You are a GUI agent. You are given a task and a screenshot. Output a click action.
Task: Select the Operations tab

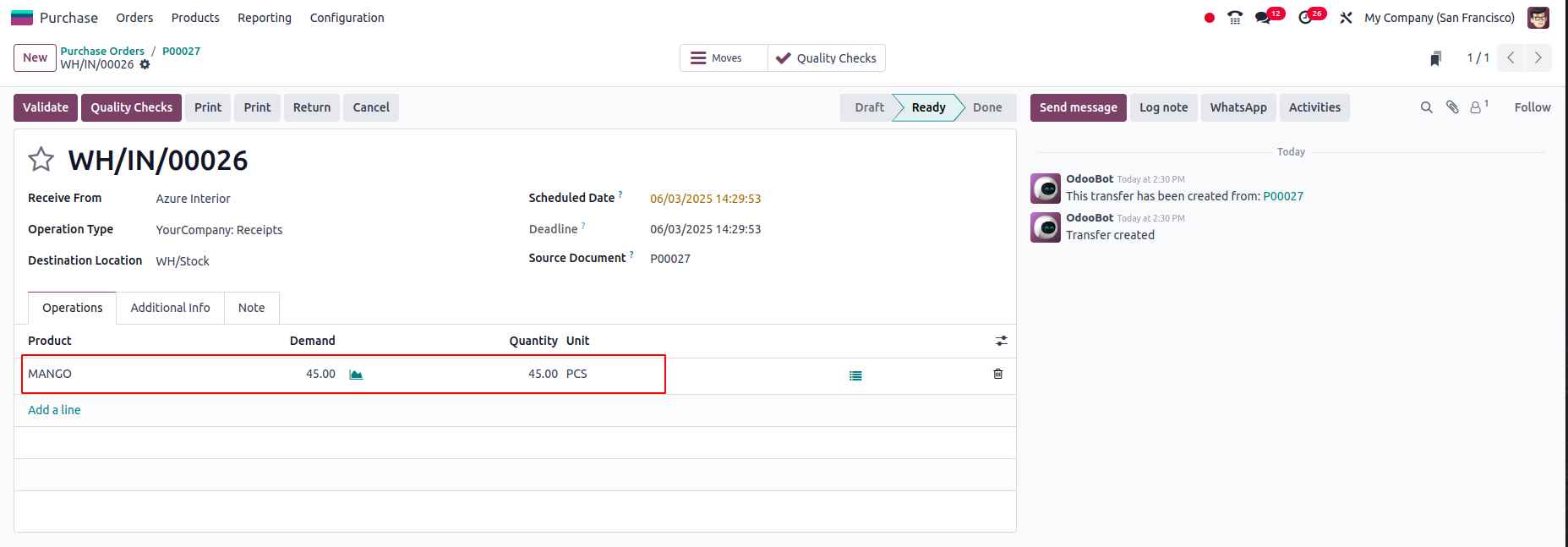(73, 308)
